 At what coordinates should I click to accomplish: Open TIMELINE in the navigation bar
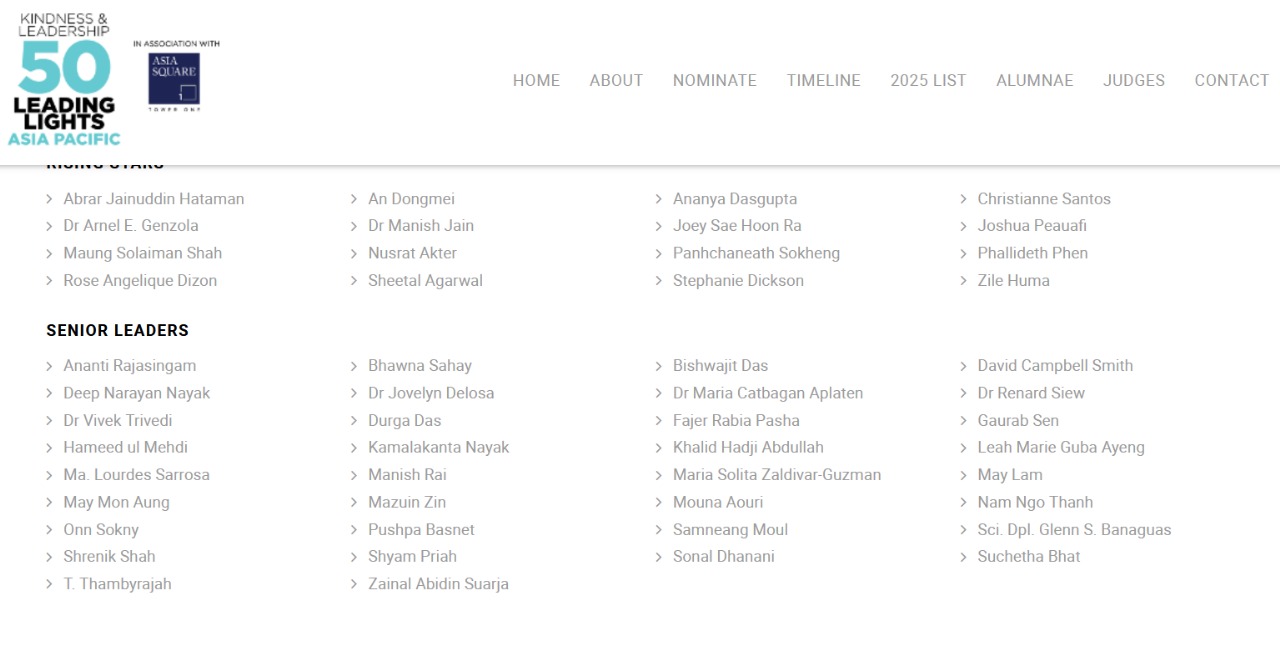(x=823, y=81)
